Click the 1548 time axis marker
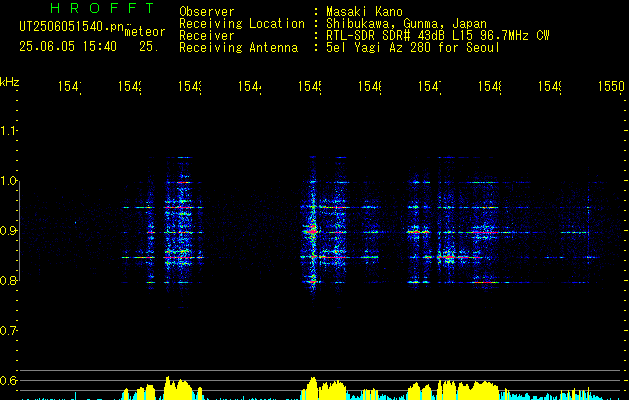The width and height of the screenshot is (629, 400). pos(490,87)
